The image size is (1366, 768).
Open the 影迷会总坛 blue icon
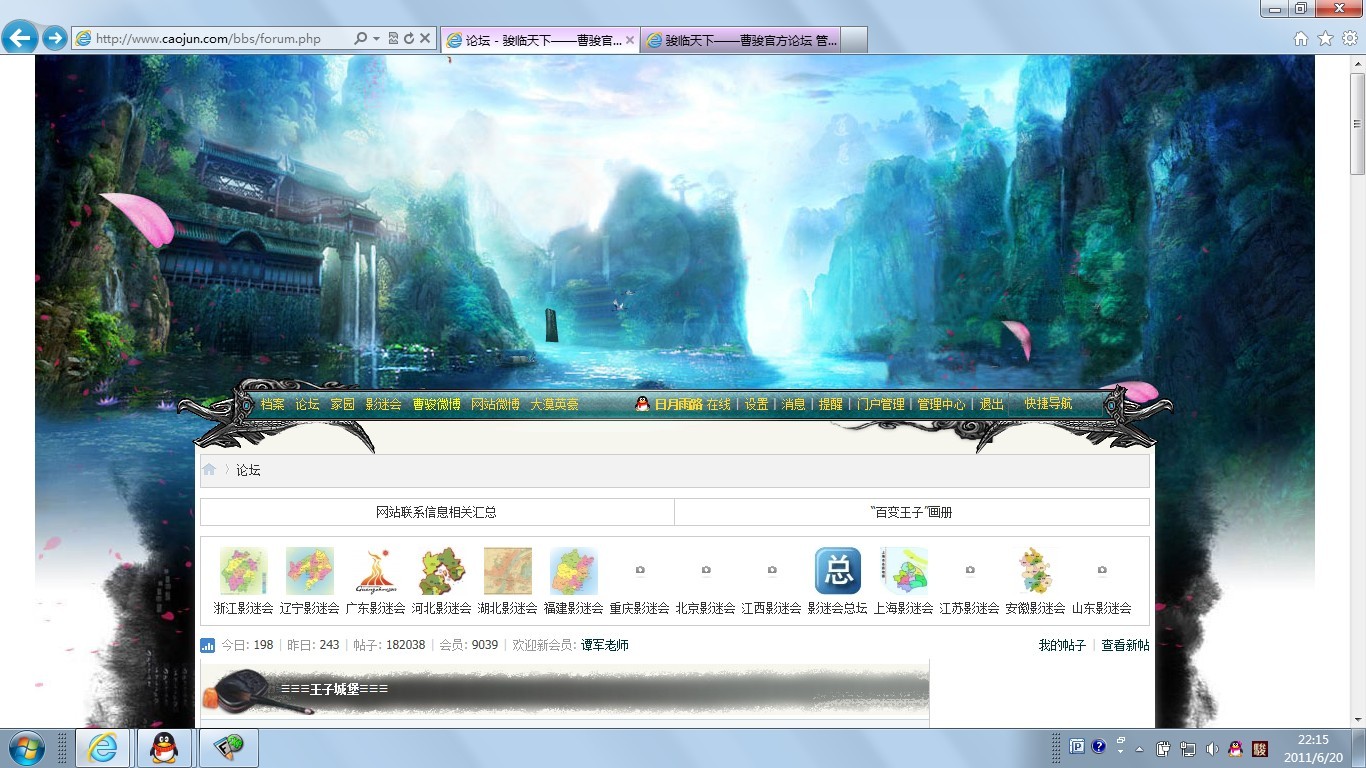[x=838, y=571]
